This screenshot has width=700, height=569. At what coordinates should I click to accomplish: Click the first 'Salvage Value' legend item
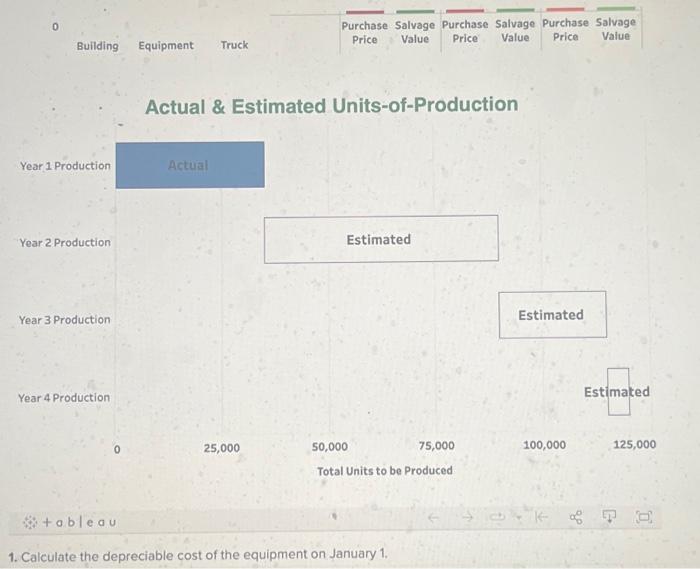point(415,32)
